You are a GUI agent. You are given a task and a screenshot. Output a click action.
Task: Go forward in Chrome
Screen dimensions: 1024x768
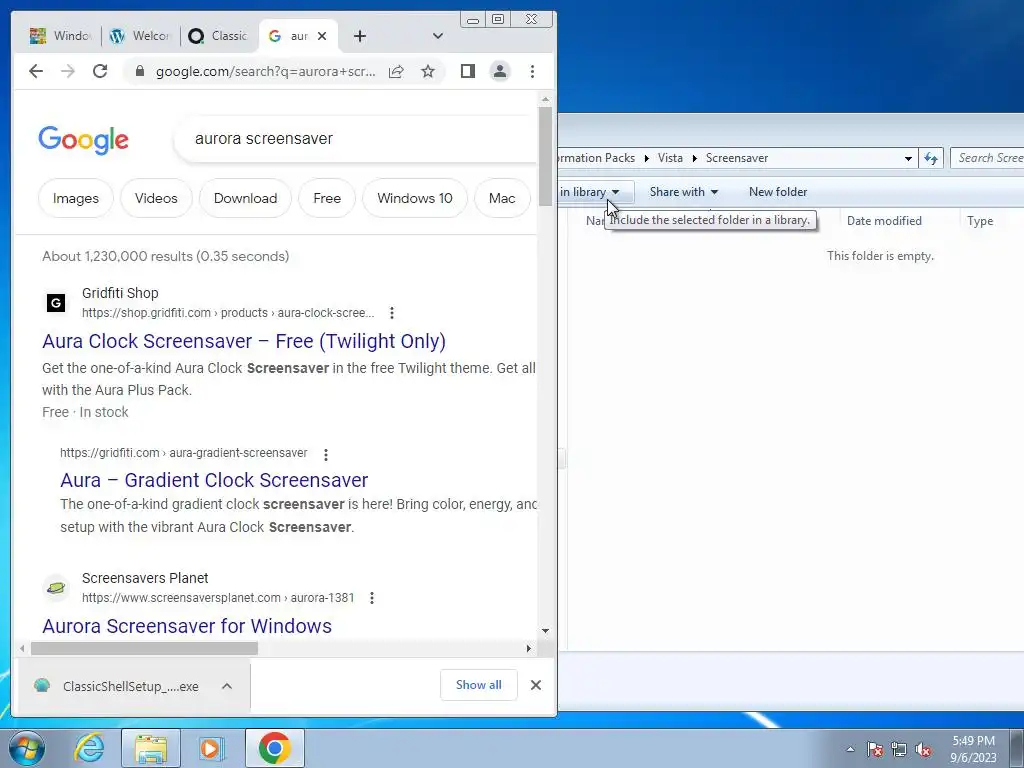(x=68, y=71)
